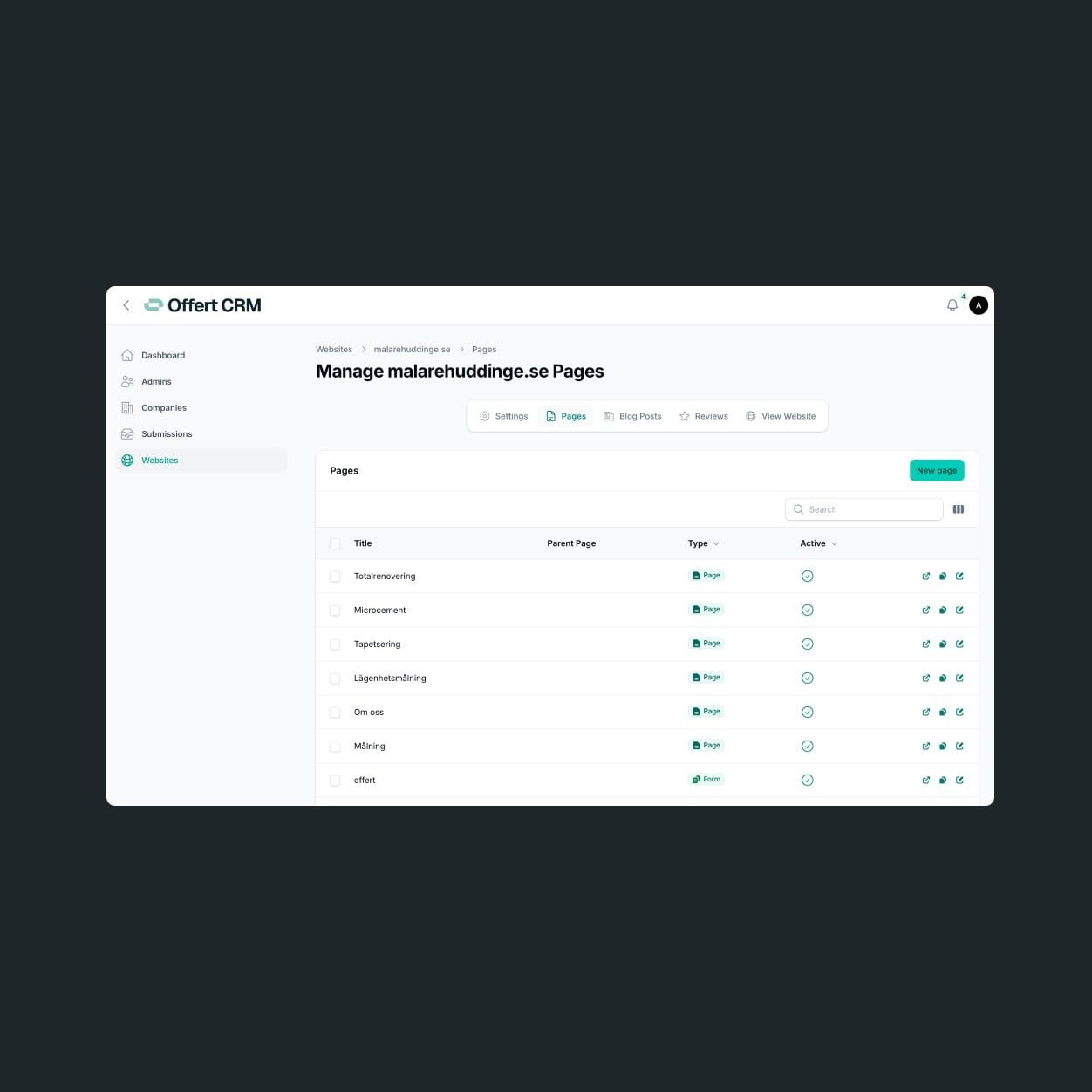1092x1092 pixels.
Task: Check the select-all checkbox in the table header
Action: (x=335, y=543)
